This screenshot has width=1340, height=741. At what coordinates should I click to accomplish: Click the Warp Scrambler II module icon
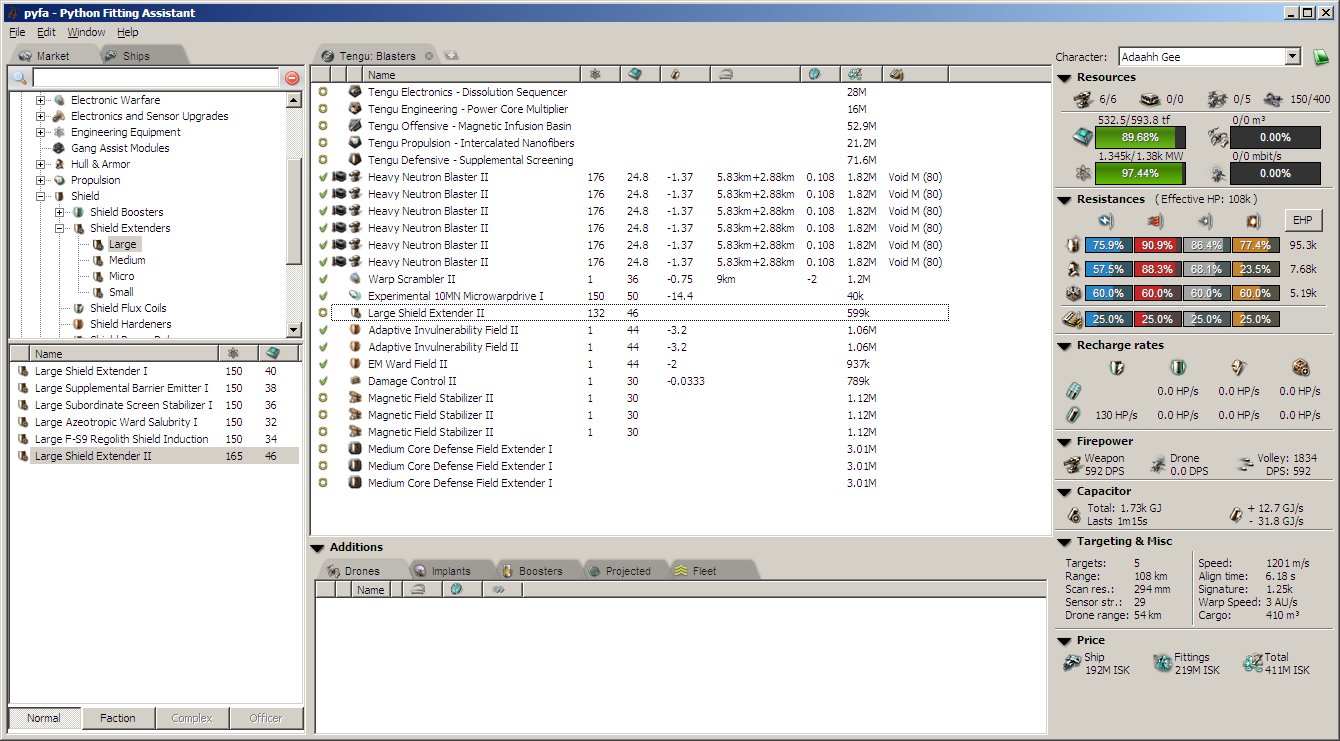pyautogui.click(x=355, y=279)
